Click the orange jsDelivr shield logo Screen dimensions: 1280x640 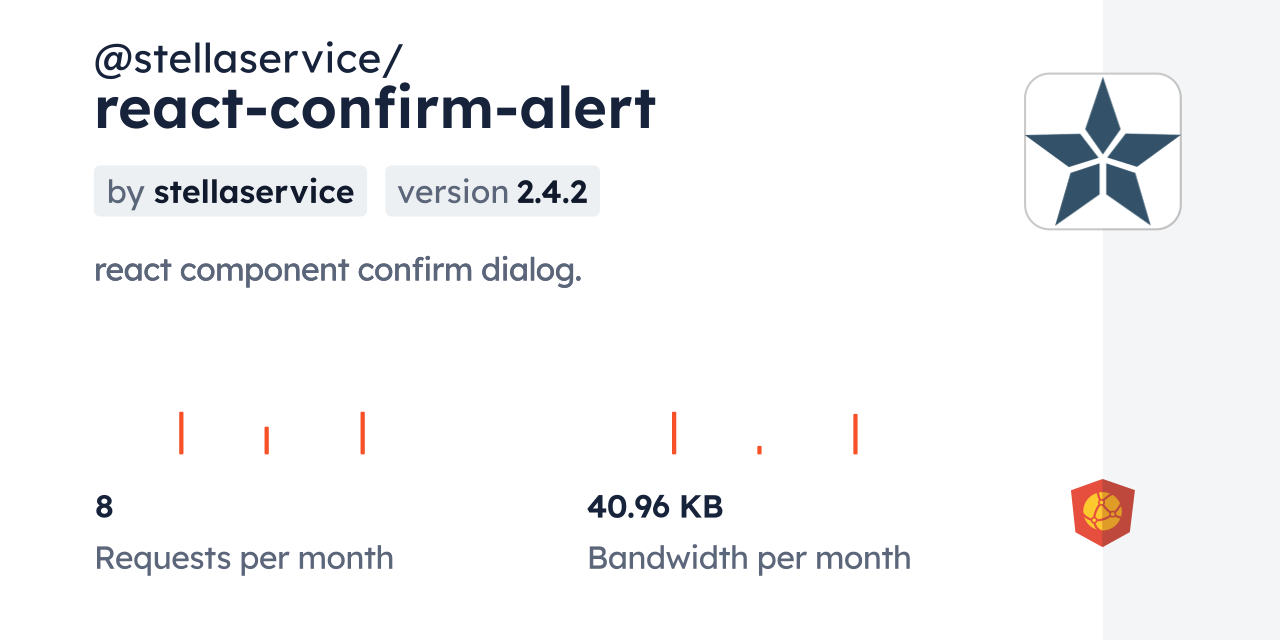click(1102, 512)
